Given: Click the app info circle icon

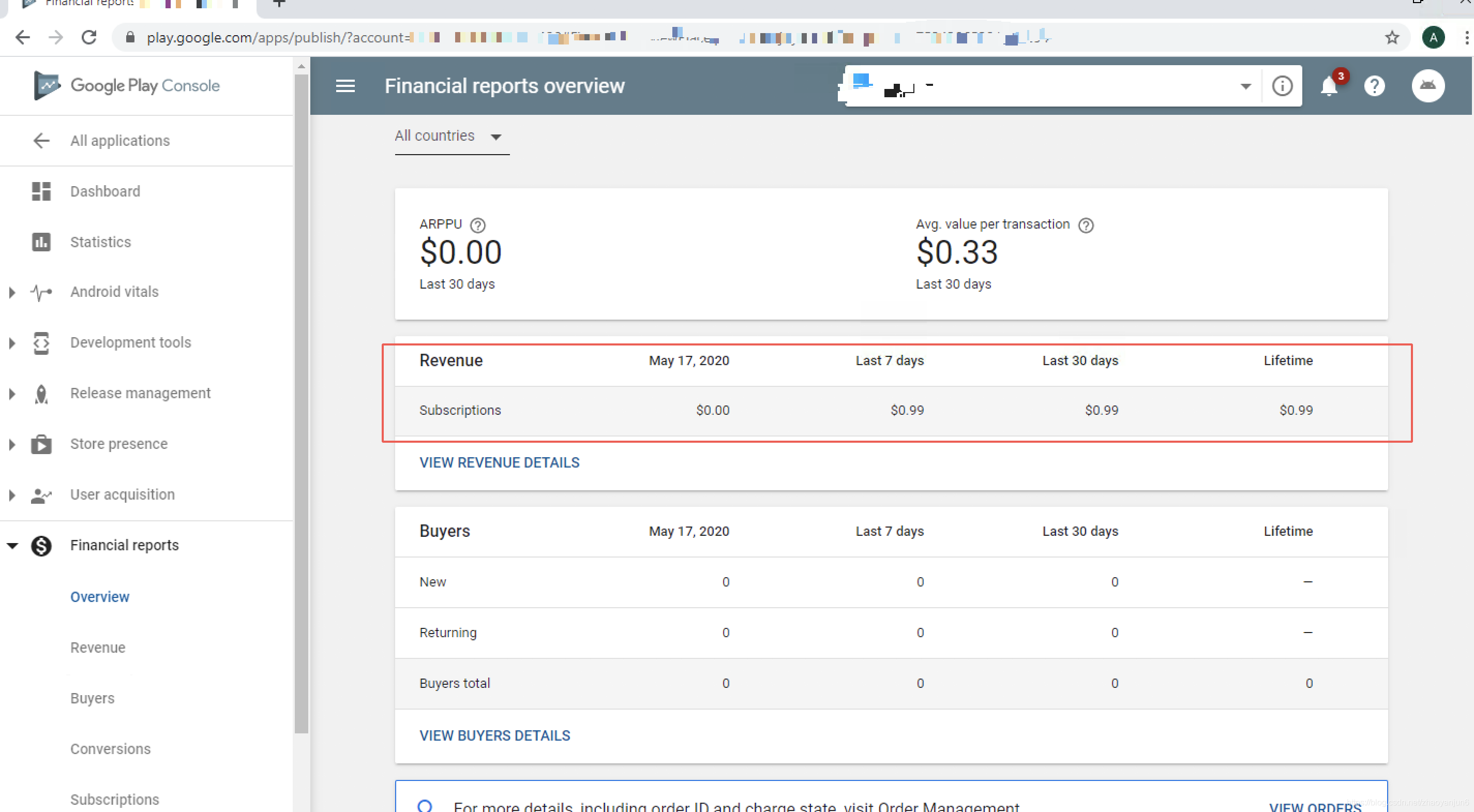Looking at the screenshot, I should tap(1282, 86).
